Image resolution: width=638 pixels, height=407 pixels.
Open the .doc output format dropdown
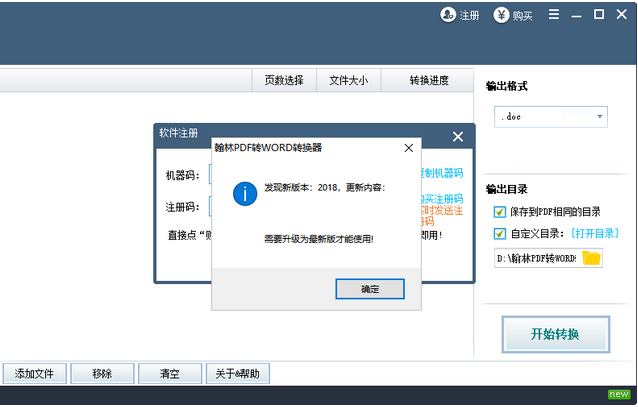551,117
